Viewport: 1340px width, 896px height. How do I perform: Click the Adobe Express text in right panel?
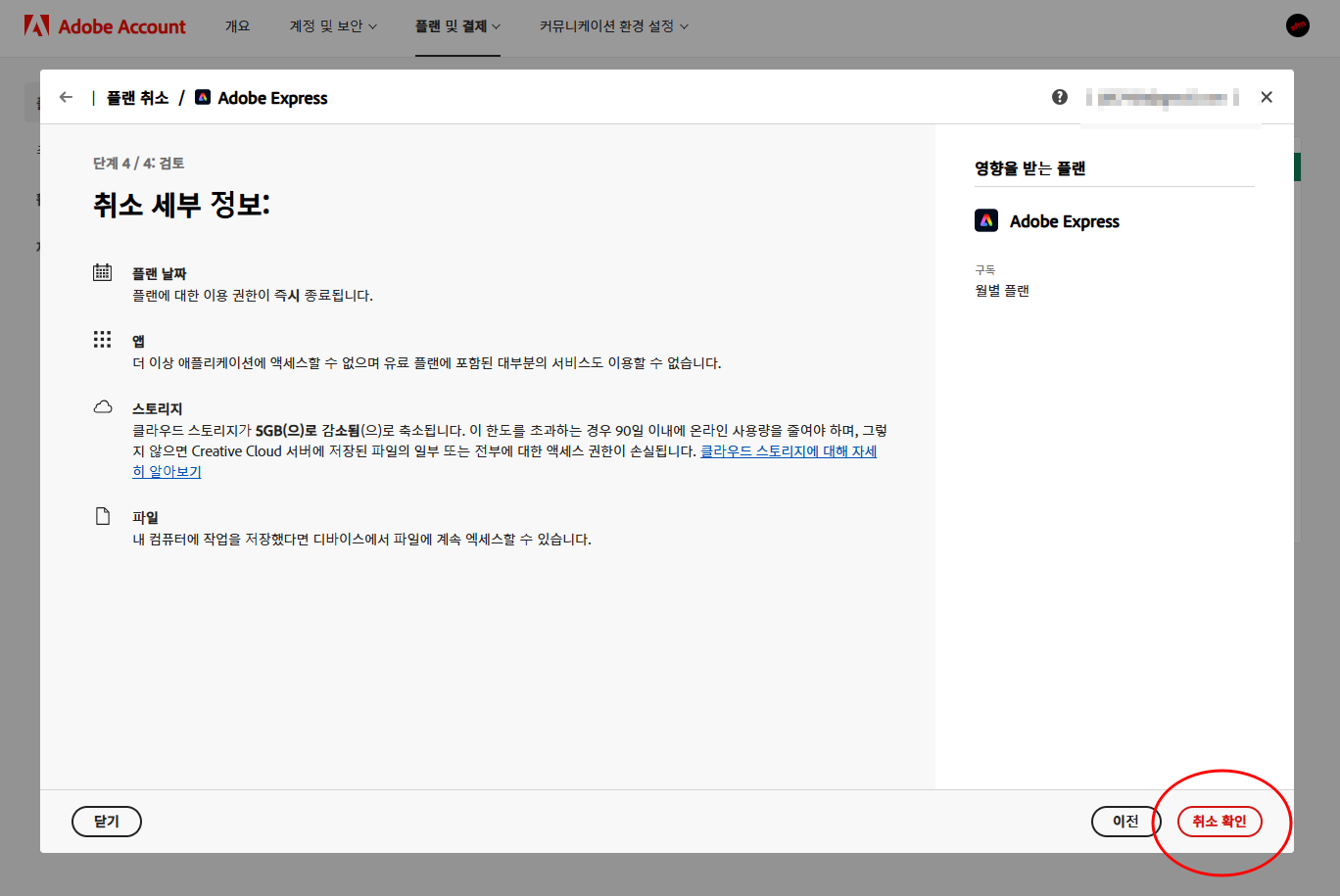tap(1065, 221)
